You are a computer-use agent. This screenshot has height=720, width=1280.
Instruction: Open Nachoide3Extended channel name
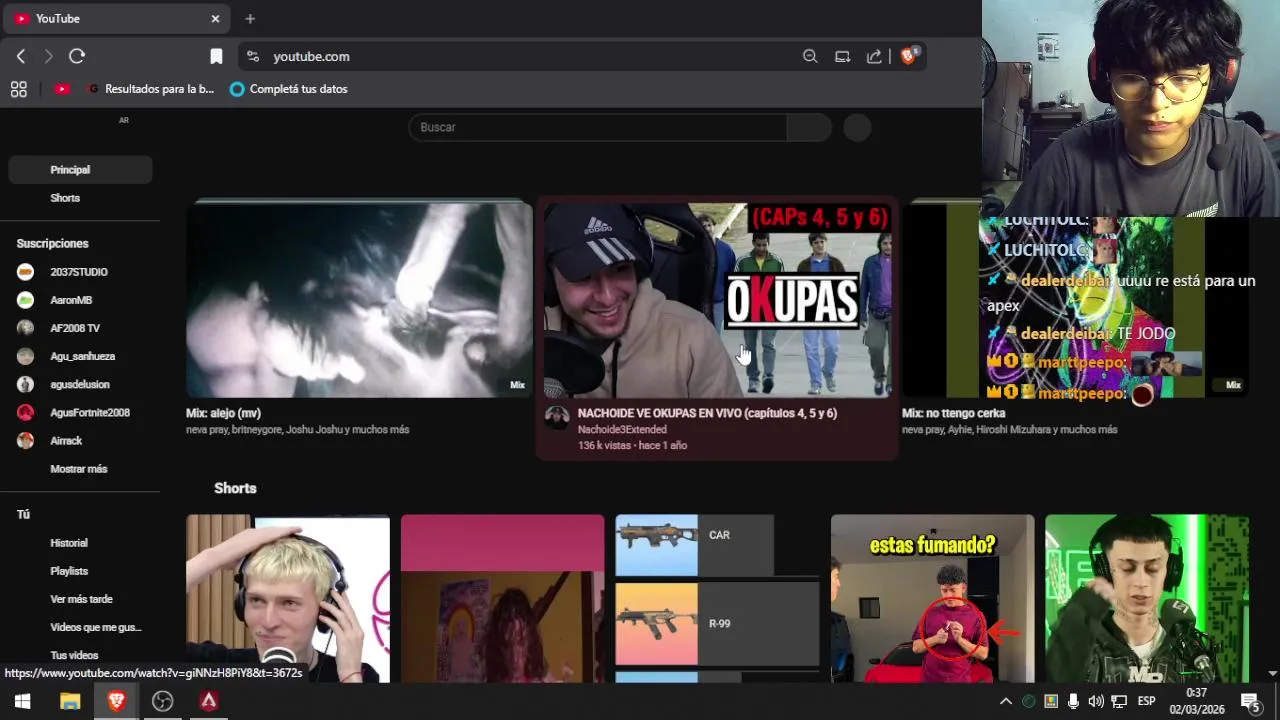click(x=622, y=430)
